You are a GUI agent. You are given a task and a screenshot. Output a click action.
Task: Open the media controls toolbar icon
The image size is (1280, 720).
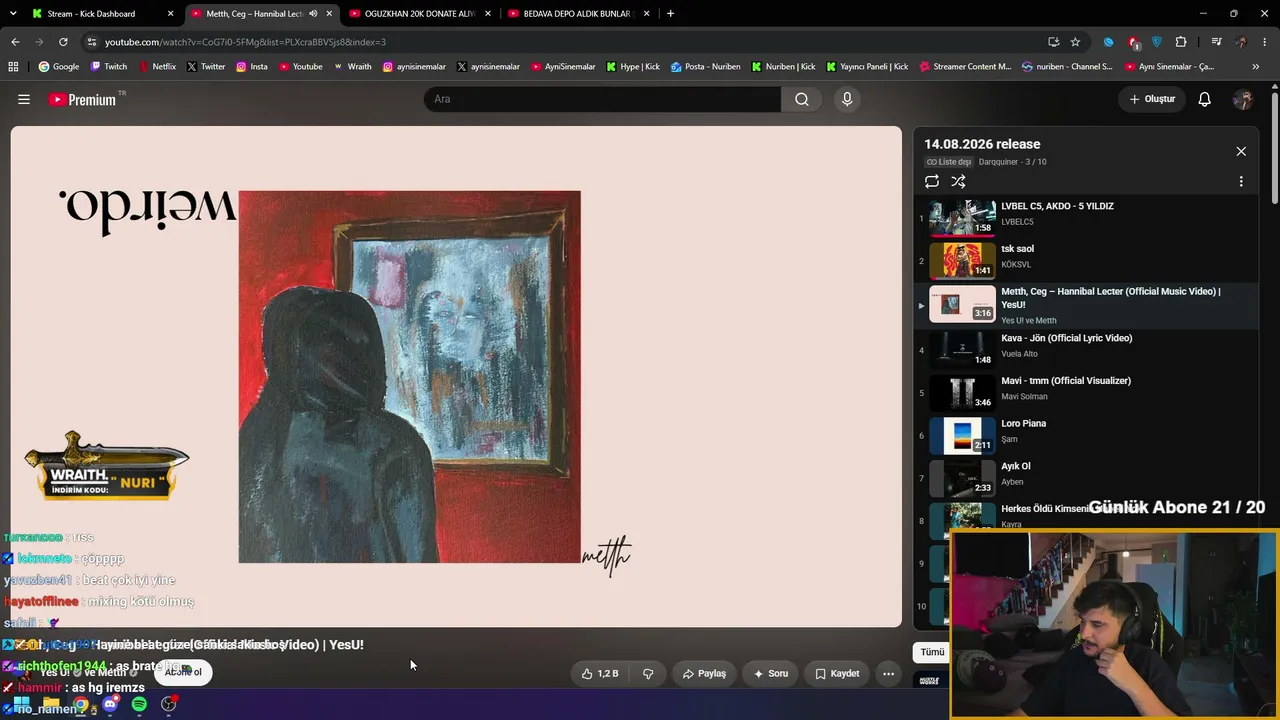1216,42
